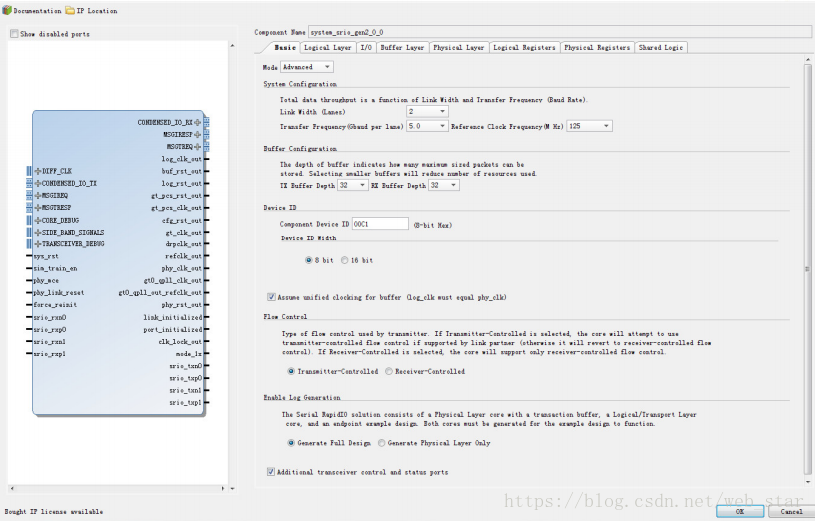Open the RX Buffer Depth dropdown
The height and width of the screenshot is (521, 815).
[444, 186]
